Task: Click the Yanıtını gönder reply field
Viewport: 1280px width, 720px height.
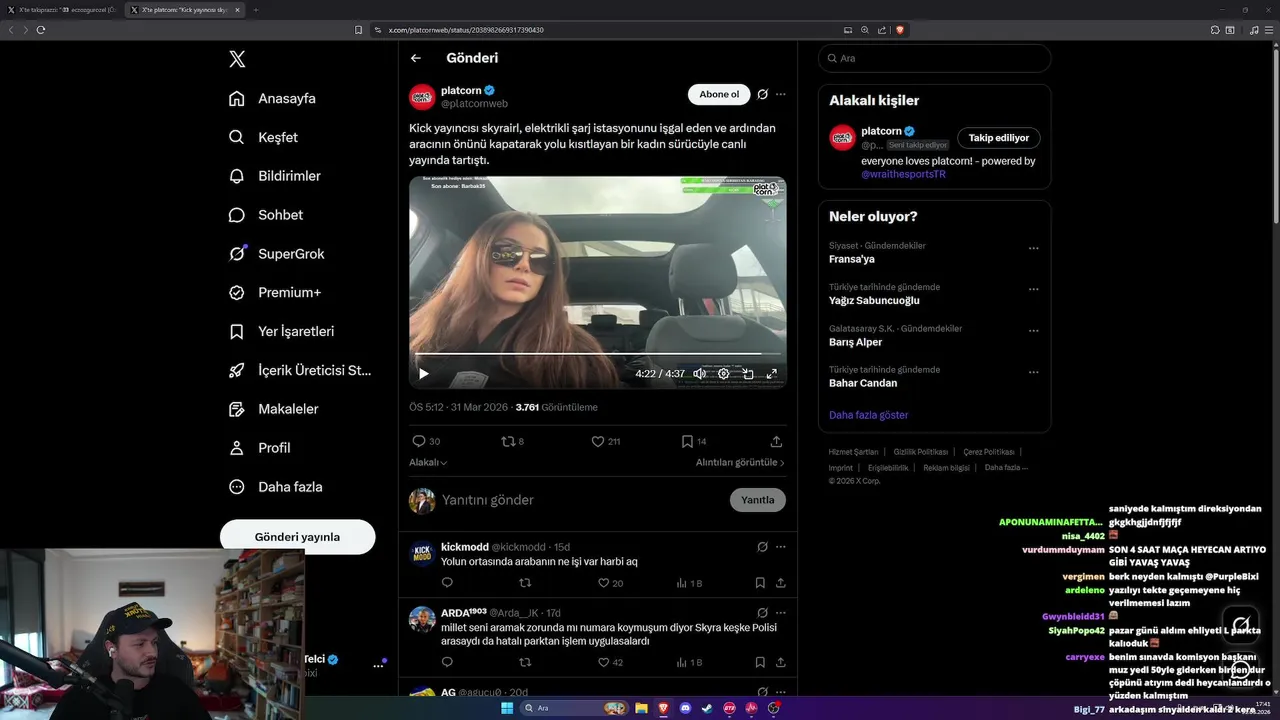Action: click(580, 500)
